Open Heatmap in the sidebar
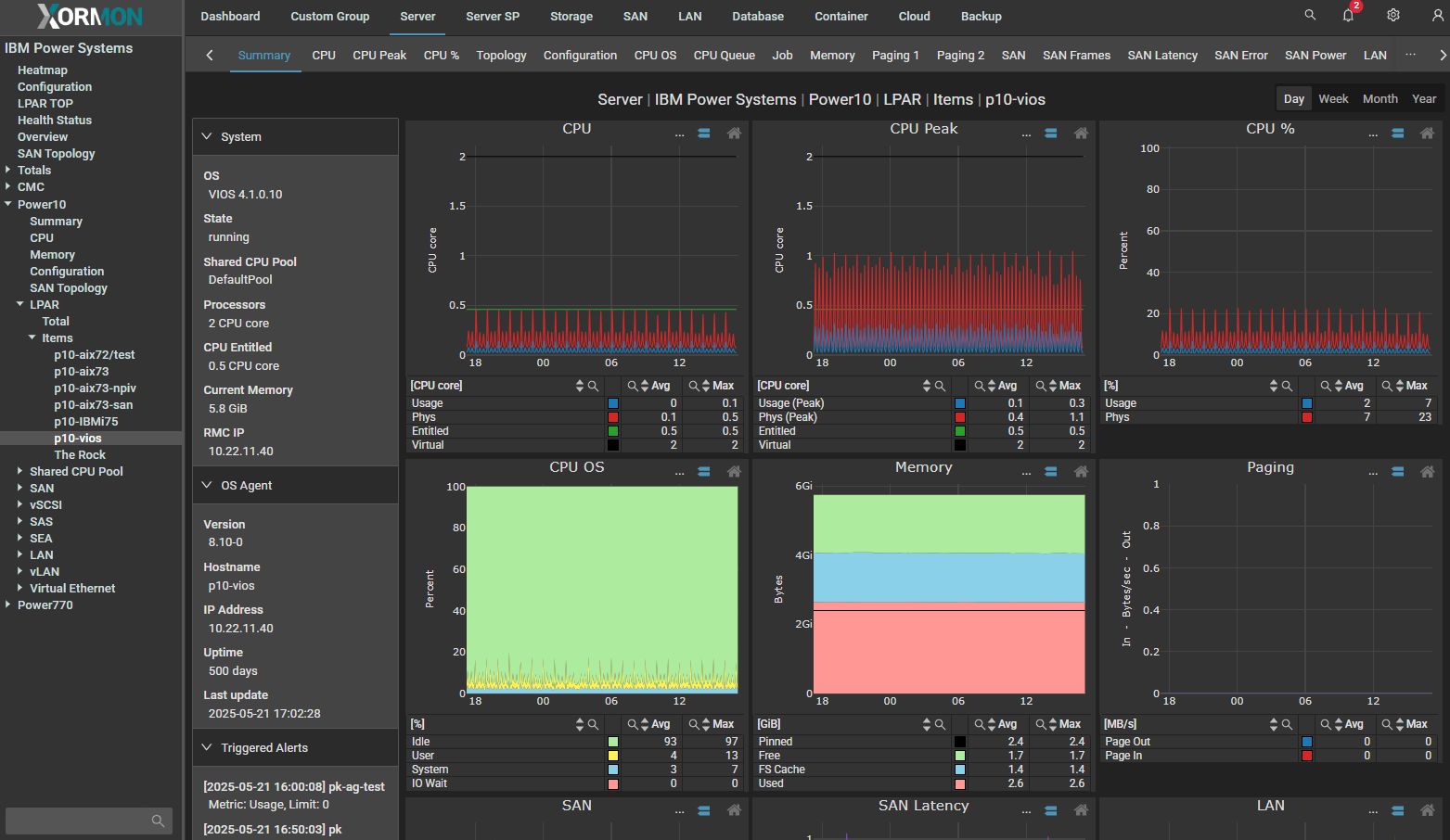Image resolution: width=1450 pixels, height=840 pixels. click(x=42, y=70)
